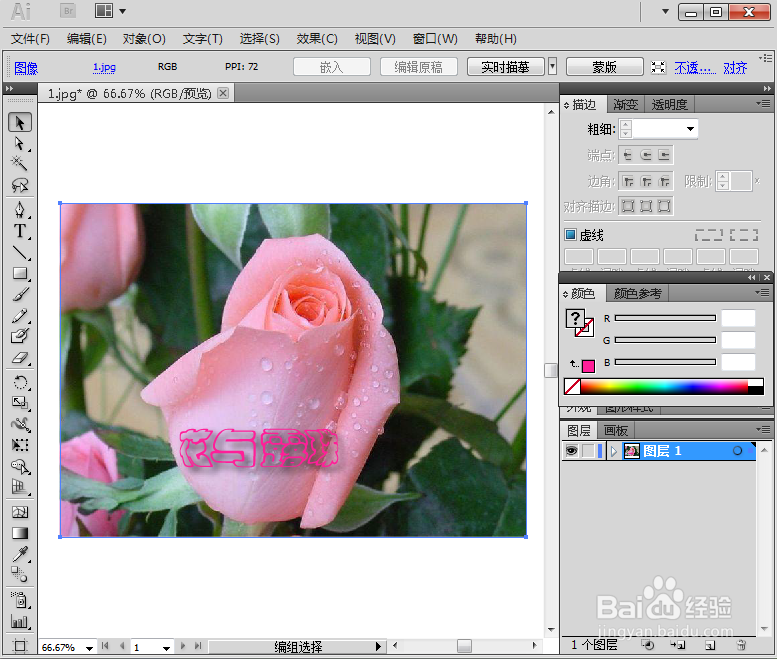This screenshot has width=777, height=659.
Task: Open the Color panel options menu
Action: [763, 293]
